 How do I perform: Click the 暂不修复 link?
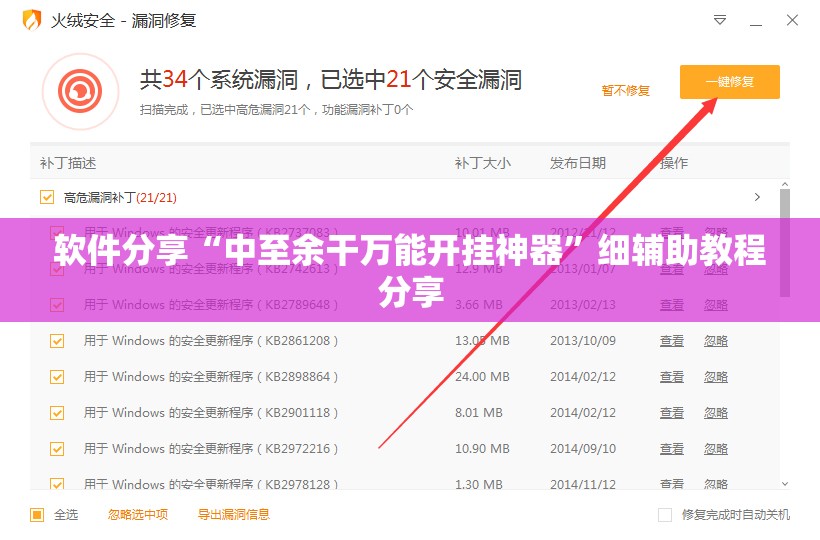(x=625, y=90)
